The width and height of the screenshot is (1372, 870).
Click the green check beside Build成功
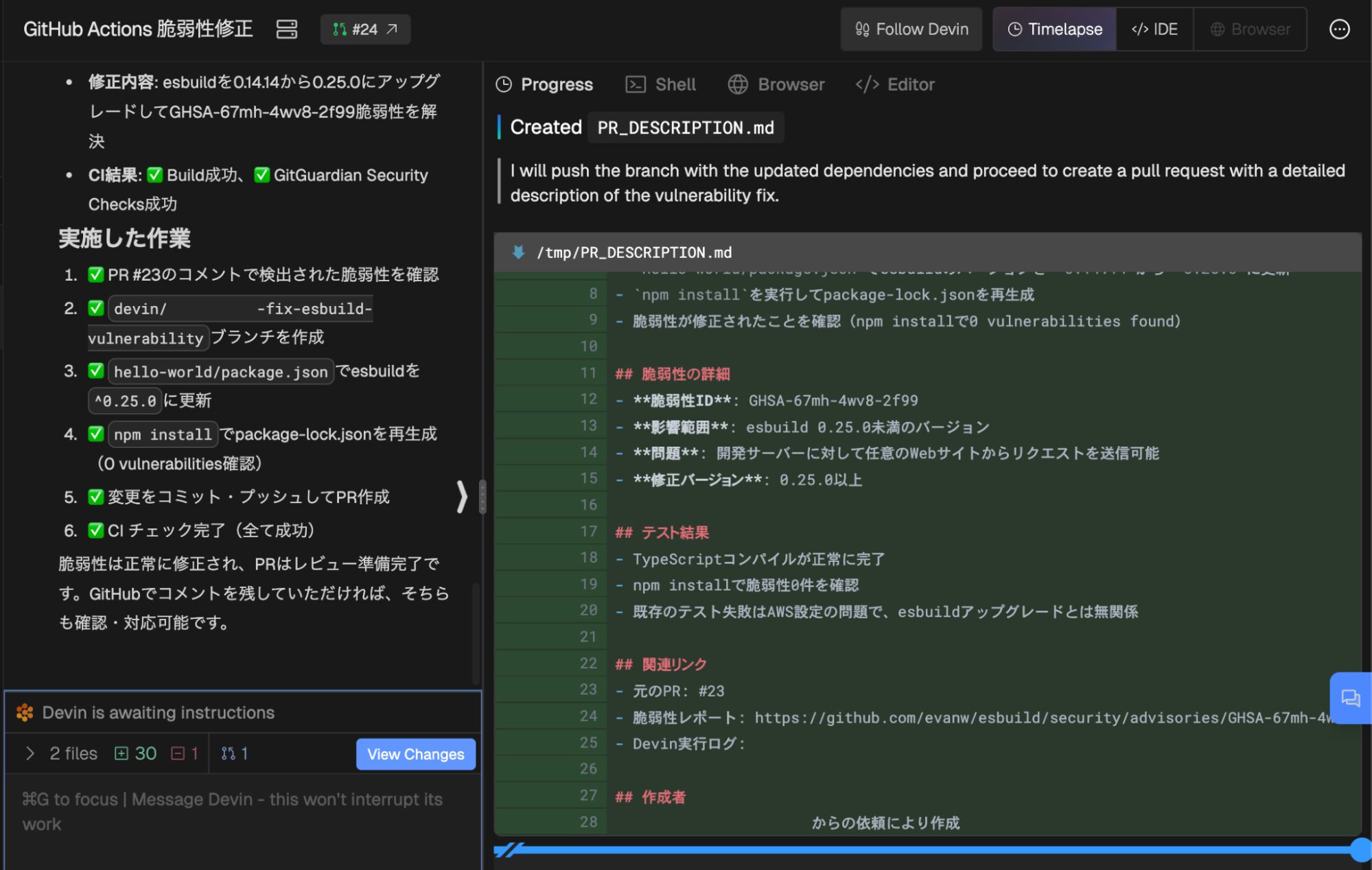(x=155, y=175)
